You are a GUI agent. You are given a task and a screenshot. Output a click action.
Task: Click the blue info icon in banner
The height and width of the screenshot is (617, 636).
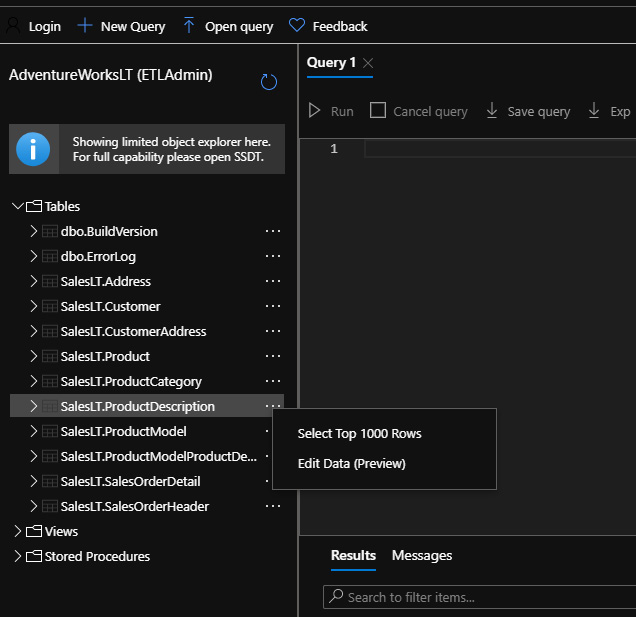tap(34, 150)
